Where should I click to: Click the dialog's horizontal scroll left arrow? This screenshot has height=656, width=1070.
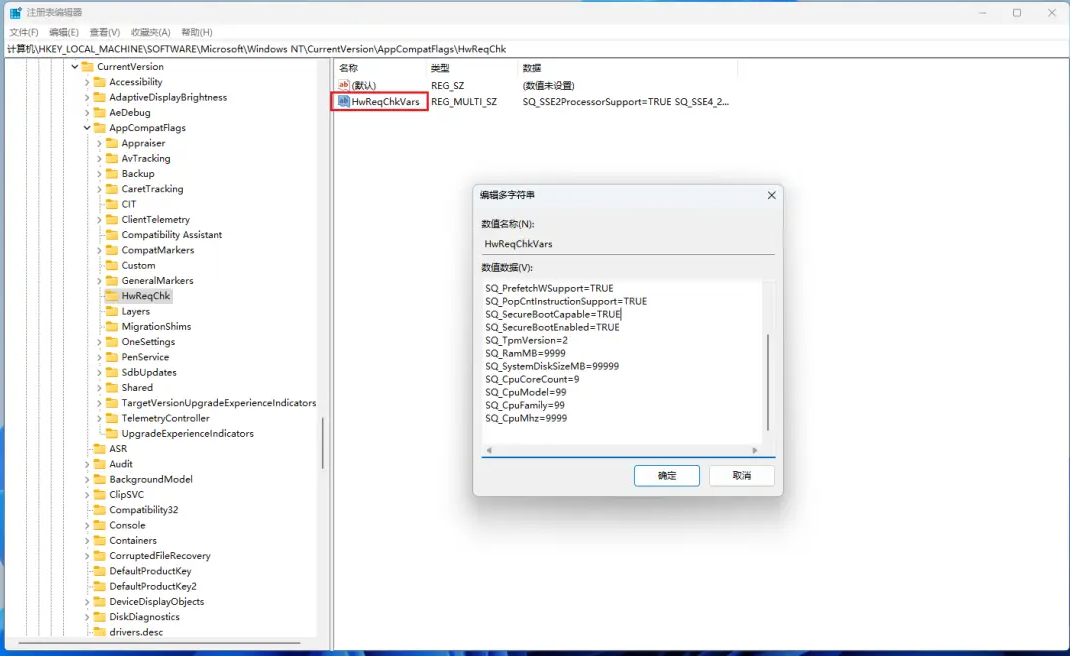coord(489,451)
